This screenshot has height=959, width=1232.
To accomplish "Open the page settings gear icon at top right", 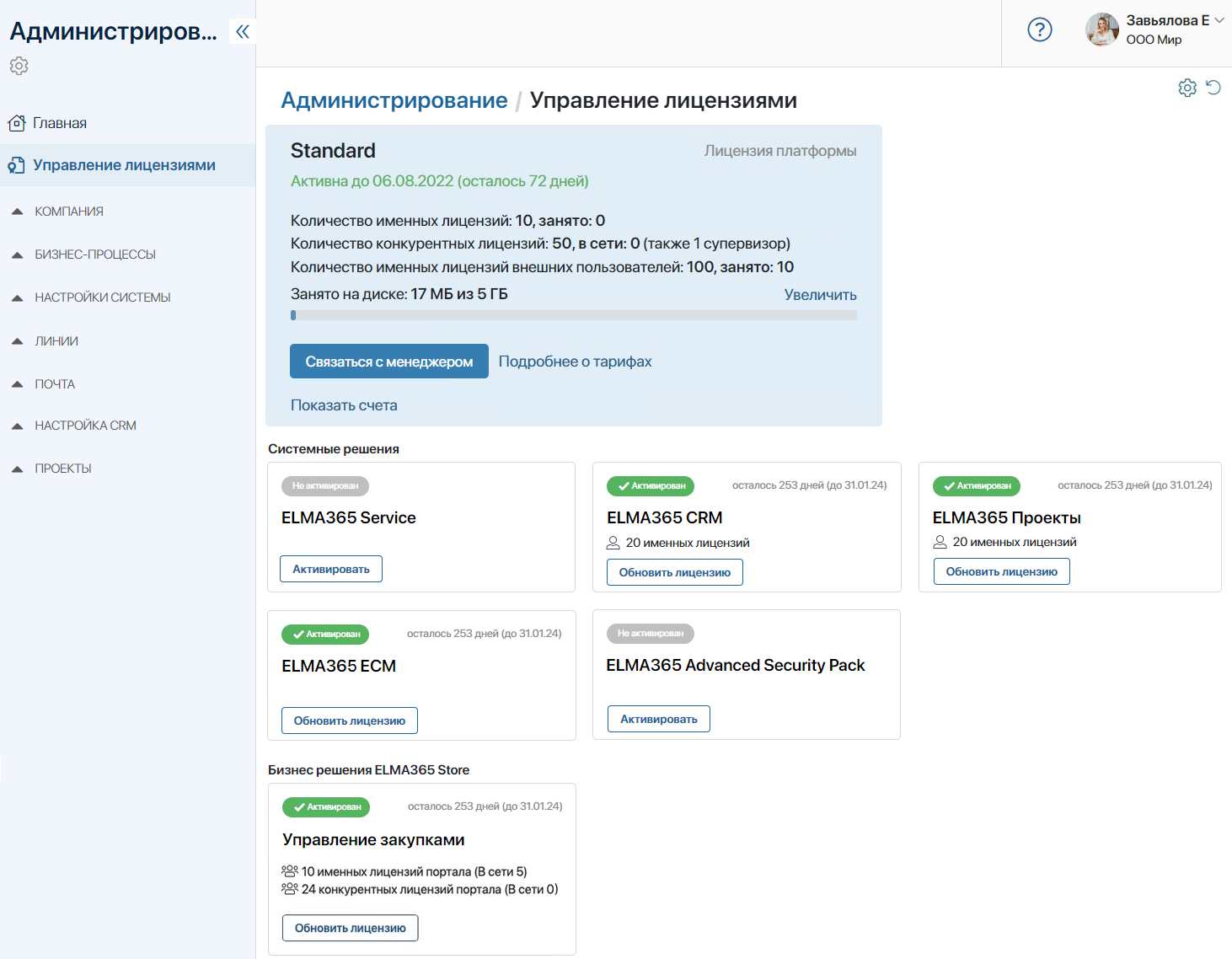I will click(x=1187, y=88).
